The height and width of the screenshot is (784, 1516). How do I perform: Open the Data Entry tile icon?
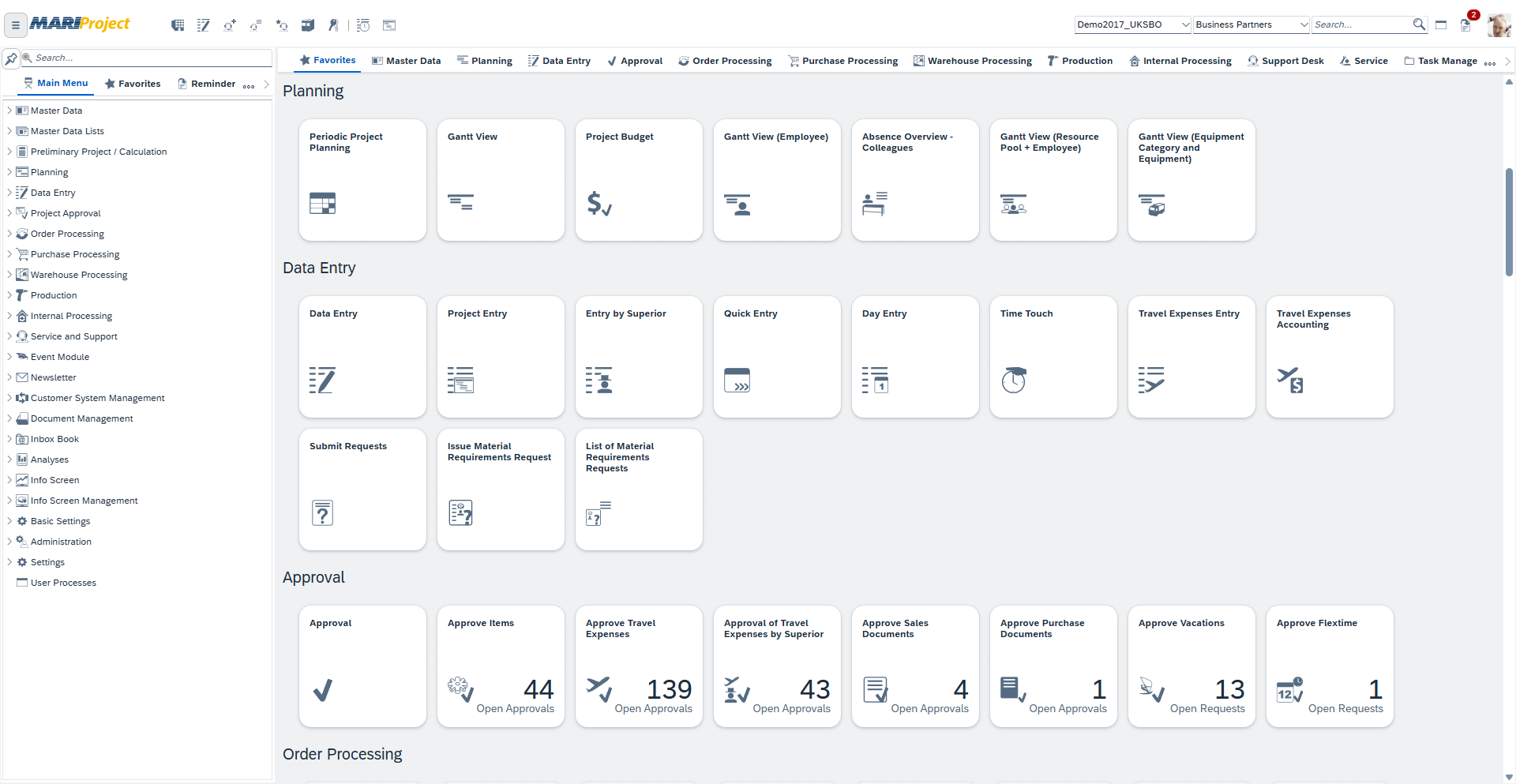(322, 381)
